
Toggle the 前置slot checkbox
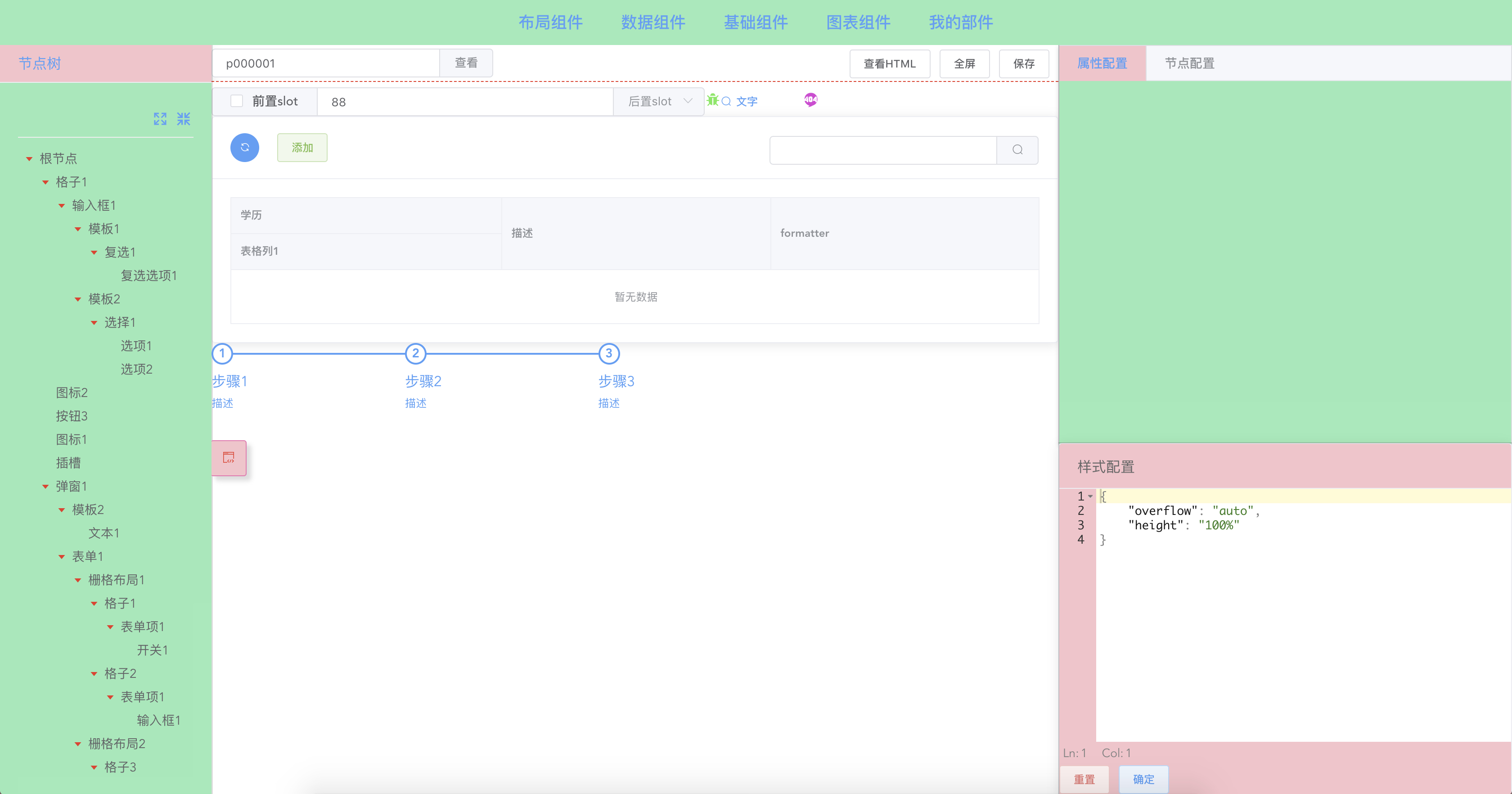click(237, 101)
